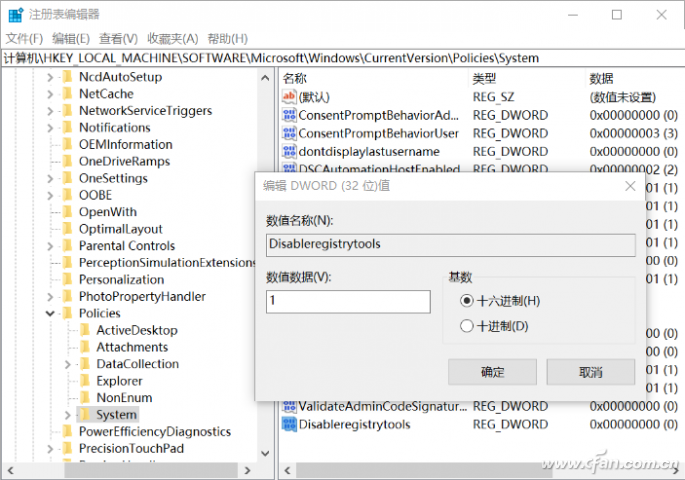Expand the DataCollection tree node

[x=67, y=364]
